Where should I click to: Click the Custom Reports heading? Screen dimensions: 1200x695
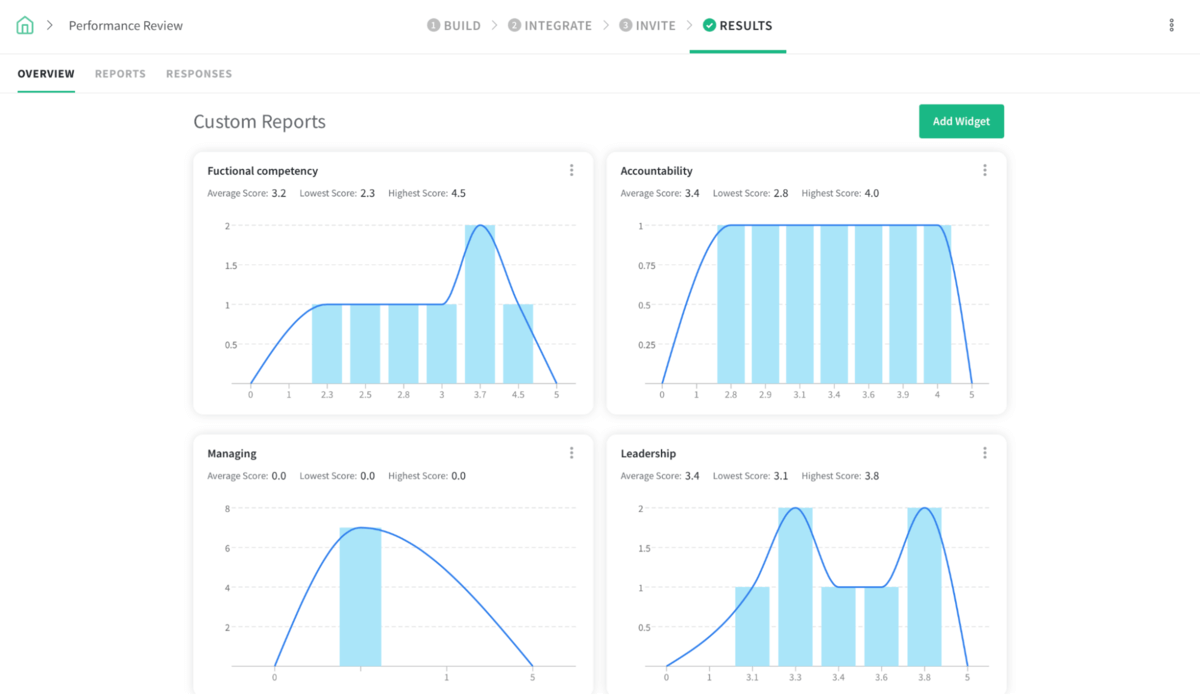259,122
